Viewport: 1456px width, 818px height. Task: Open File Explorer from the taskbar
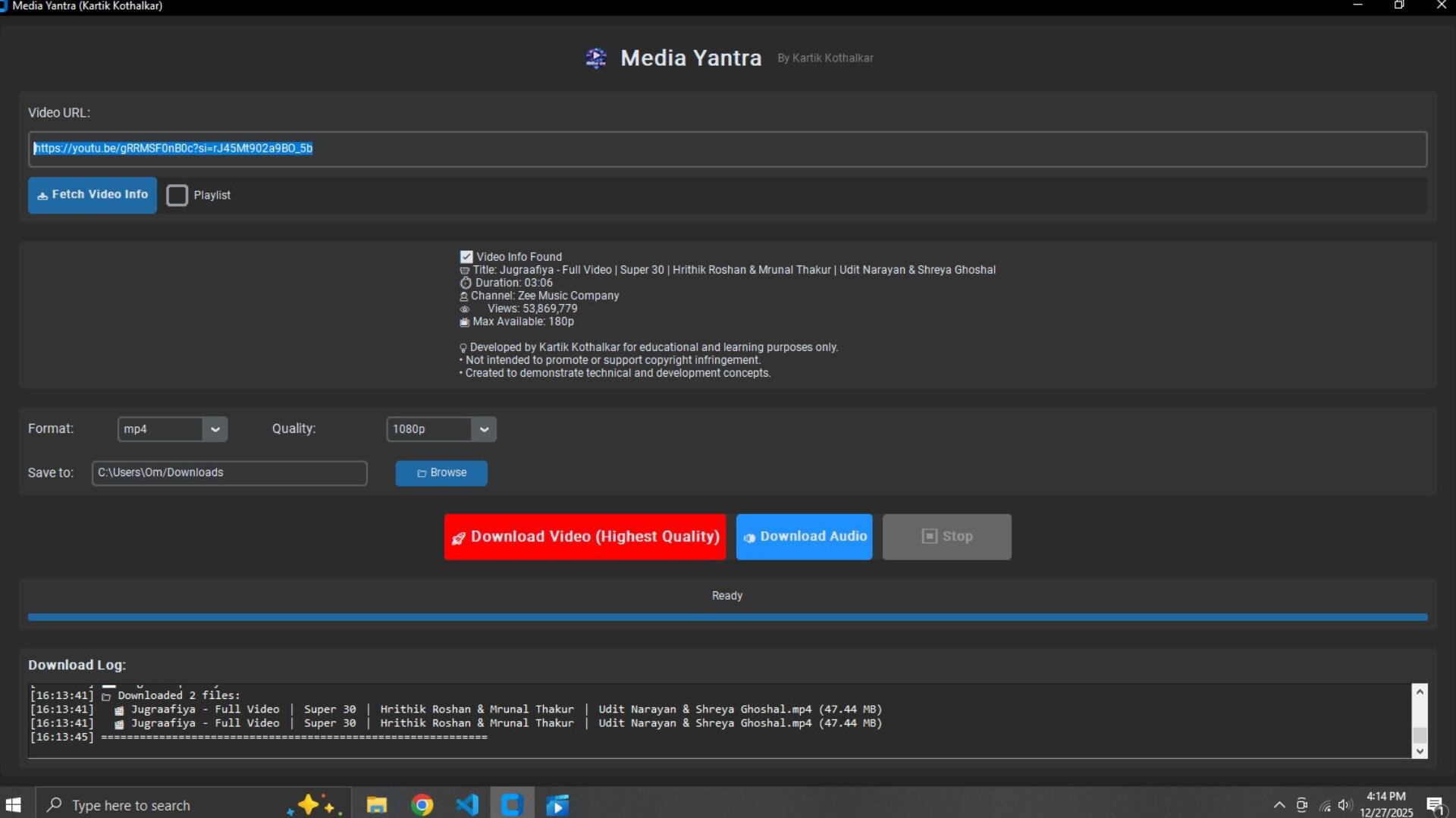(x=377, y=804)
